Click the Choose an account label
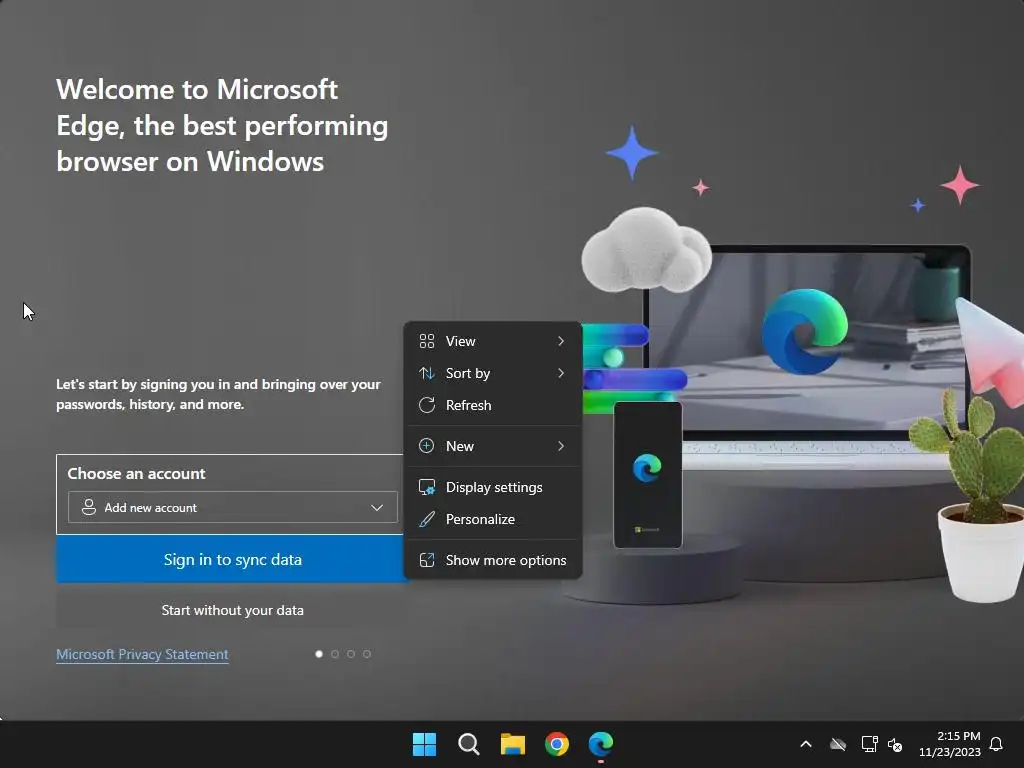 click(x=136, y=473)
